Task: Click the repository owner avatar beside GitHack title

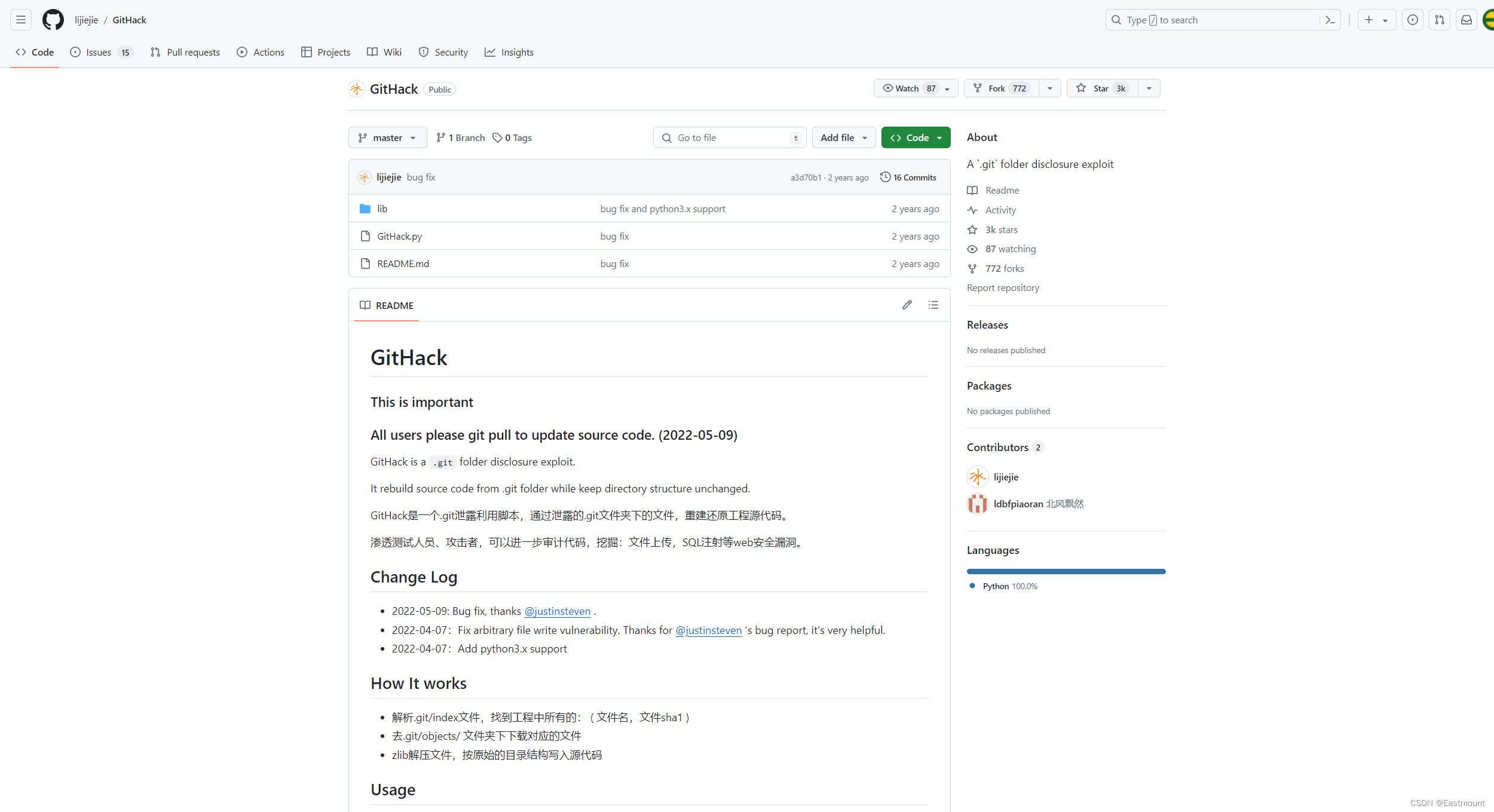Action: [x=357, y=89]
